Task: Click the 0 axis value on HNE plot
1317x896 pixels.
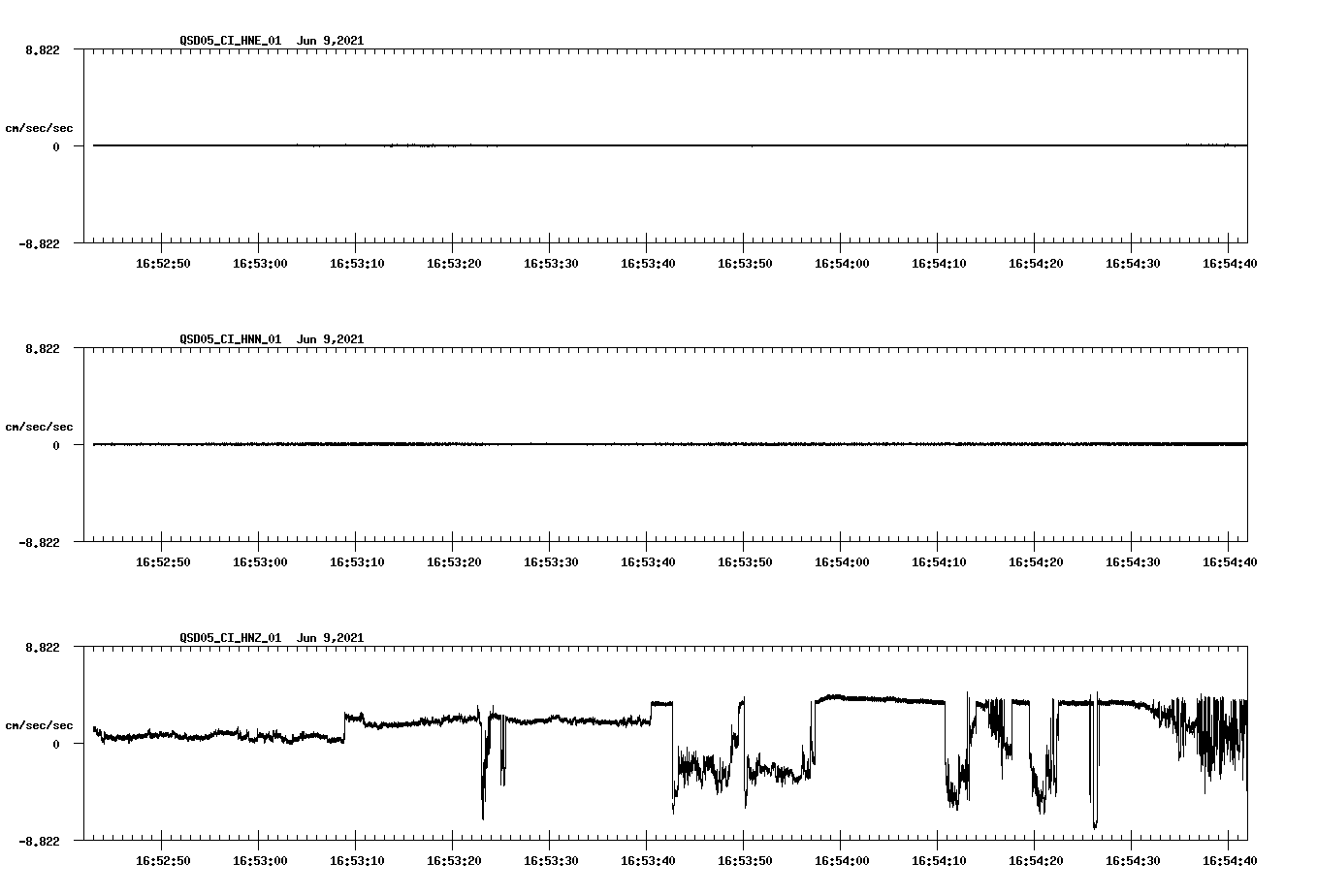Action: [x=56, y=146]
